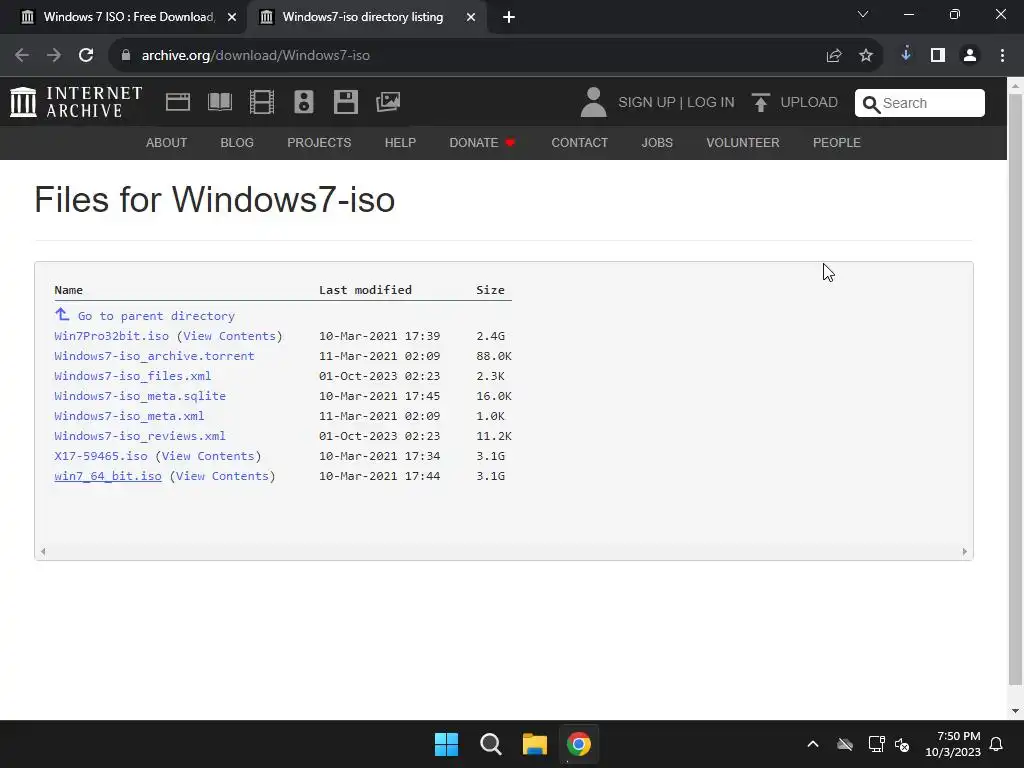
Task: Click the user avatar icon
Action: 593,103
